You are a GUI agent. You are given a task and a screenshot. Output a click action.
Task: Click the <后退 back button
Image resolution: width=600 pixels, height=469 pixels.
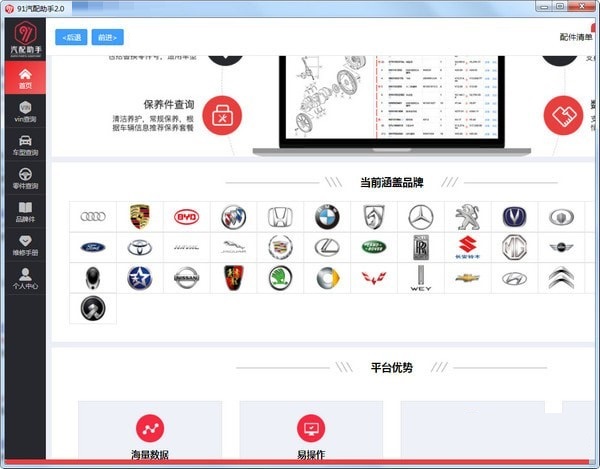(x=71, y=37)
